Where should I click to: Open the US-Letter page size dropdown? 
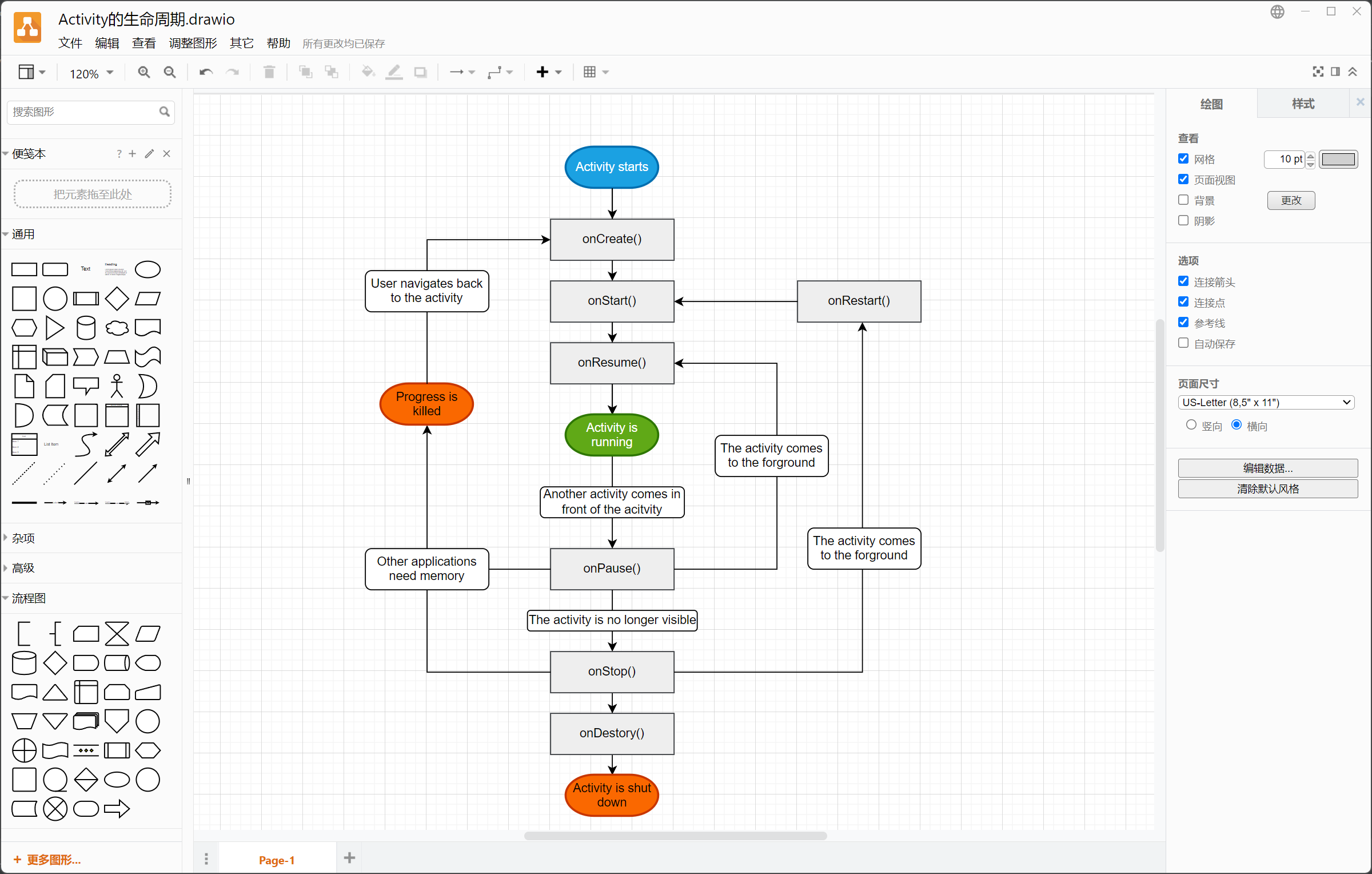(x=1266, y=402)
